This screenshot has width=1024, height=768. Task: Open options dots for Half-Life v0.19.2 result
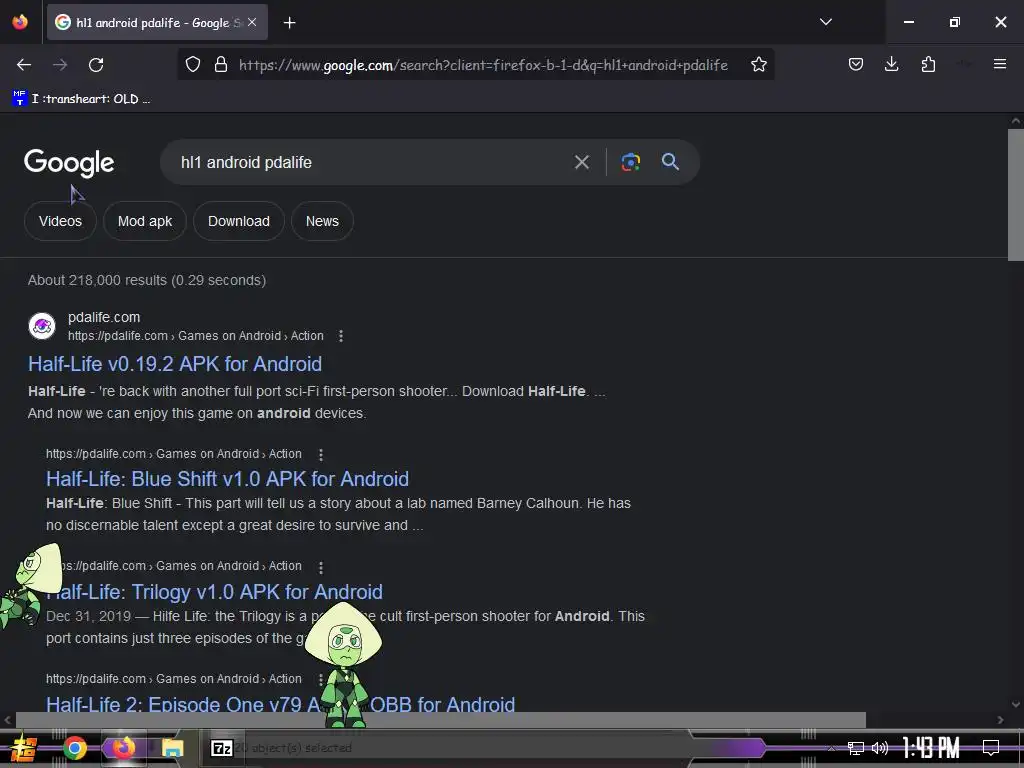click(x=341, y=336)
